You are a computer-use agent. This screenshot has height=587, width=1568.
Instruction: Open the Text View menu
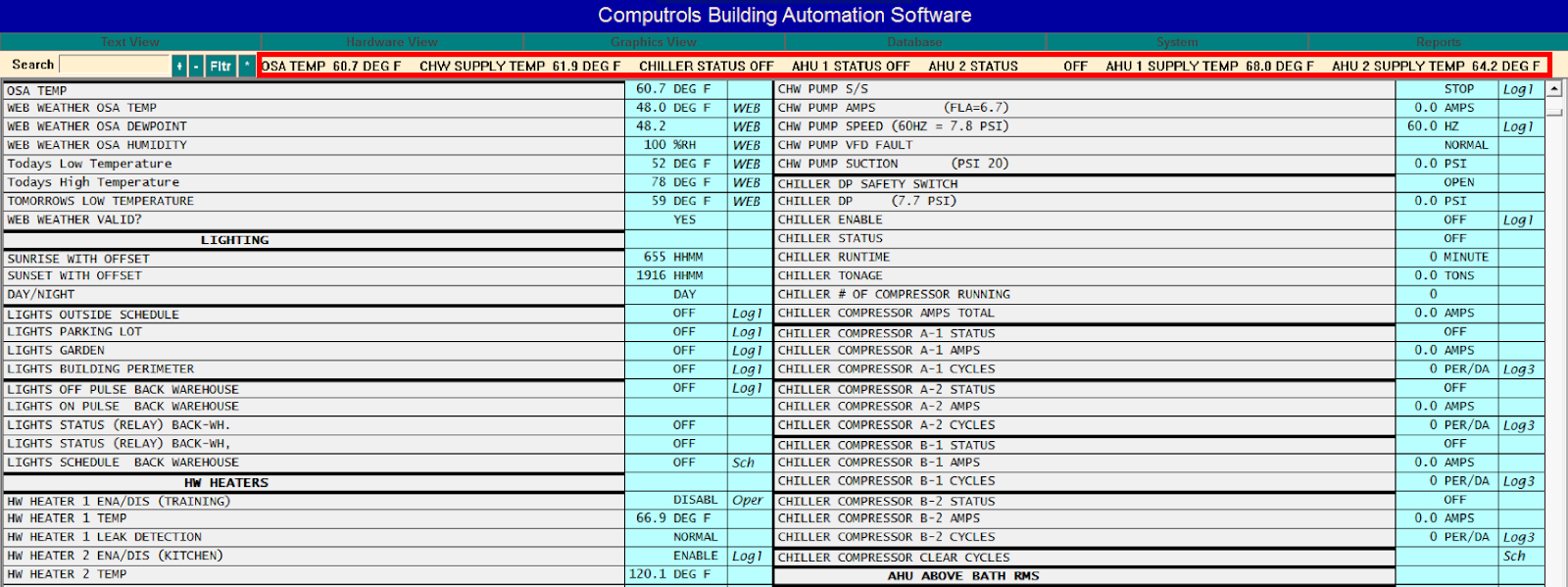[130, 42]
